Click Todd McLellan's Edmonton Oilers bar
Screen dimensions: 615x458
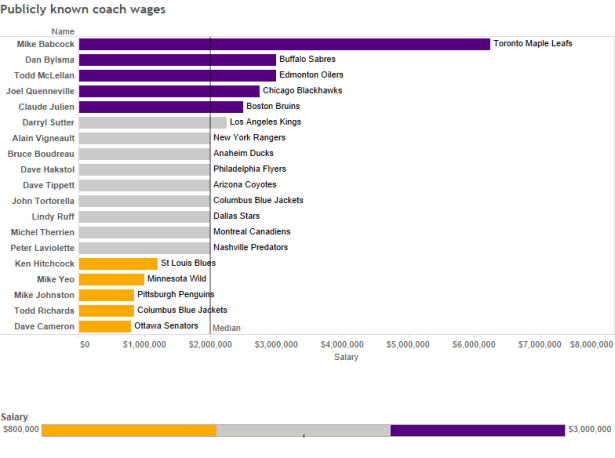click(177, 75)
